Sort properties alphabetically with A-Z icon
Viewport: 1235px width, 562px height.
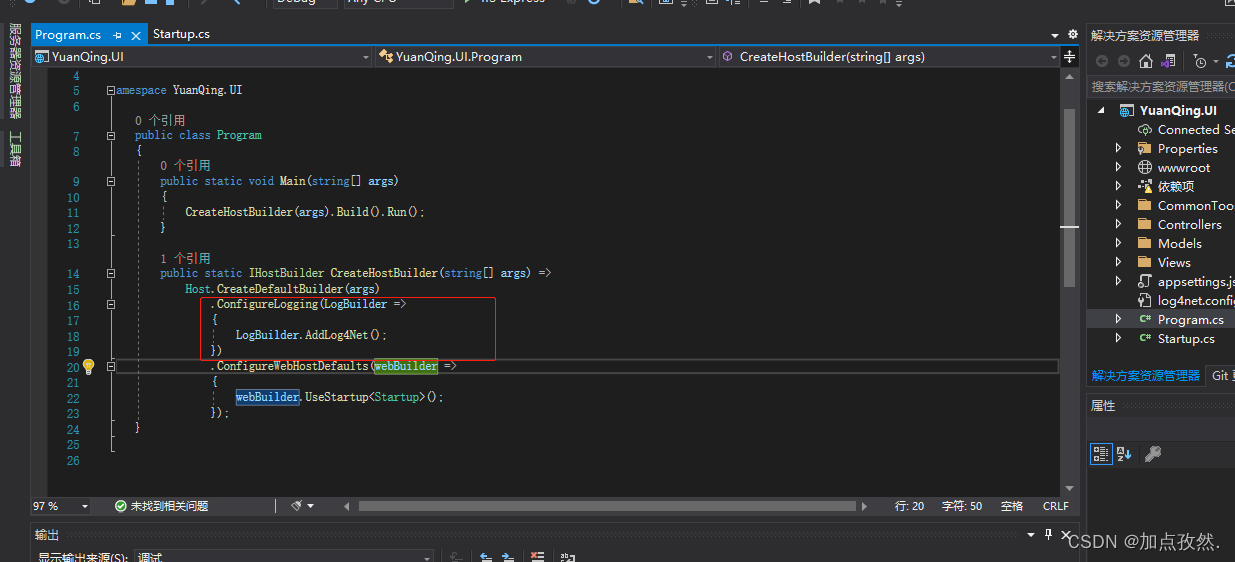1124,454
